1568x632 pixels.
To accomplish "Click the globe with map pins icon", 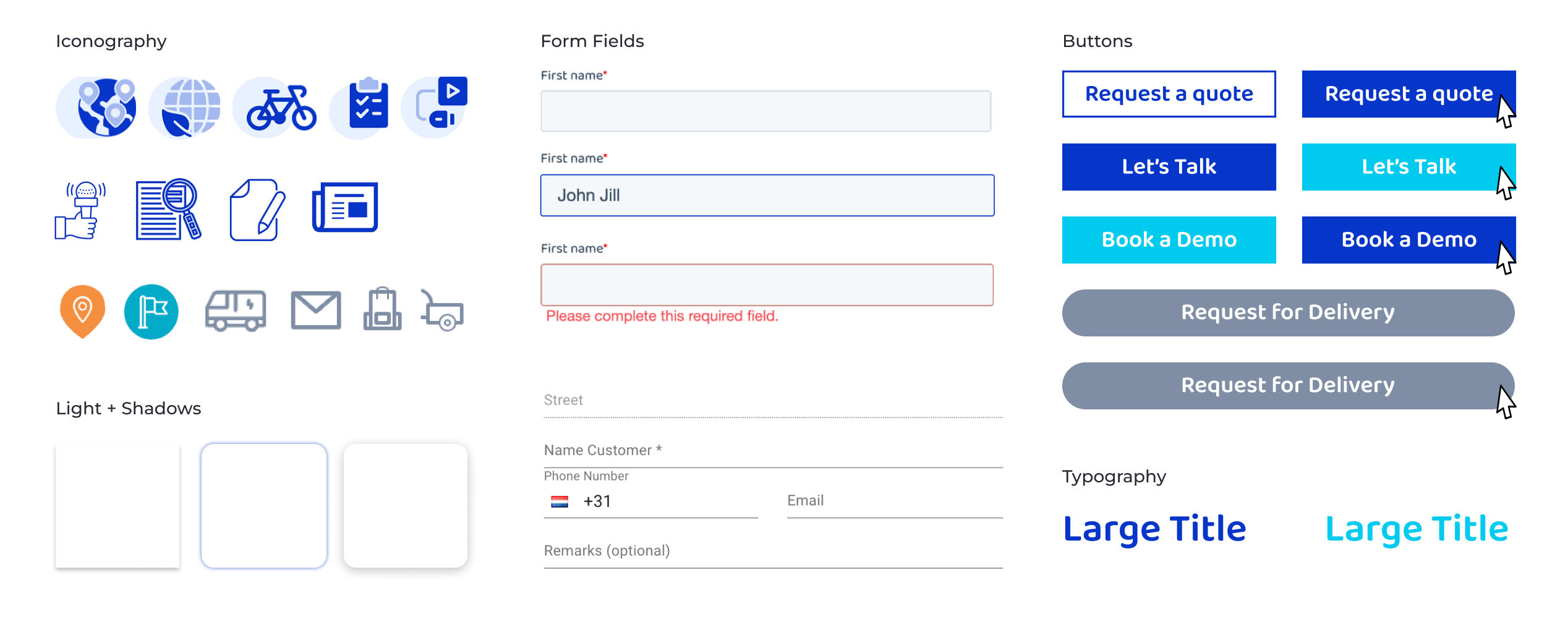I will pos(96,108).
